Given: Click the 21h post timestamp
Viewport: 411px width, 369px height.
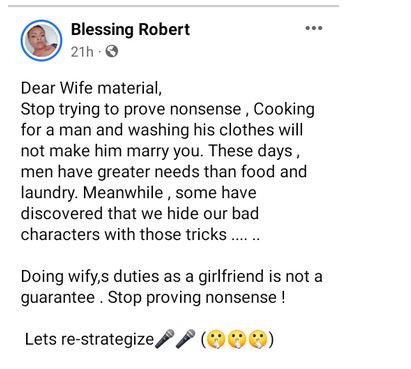Looking at the screenshot, I should pyautogui.click(x=82, y=52).
